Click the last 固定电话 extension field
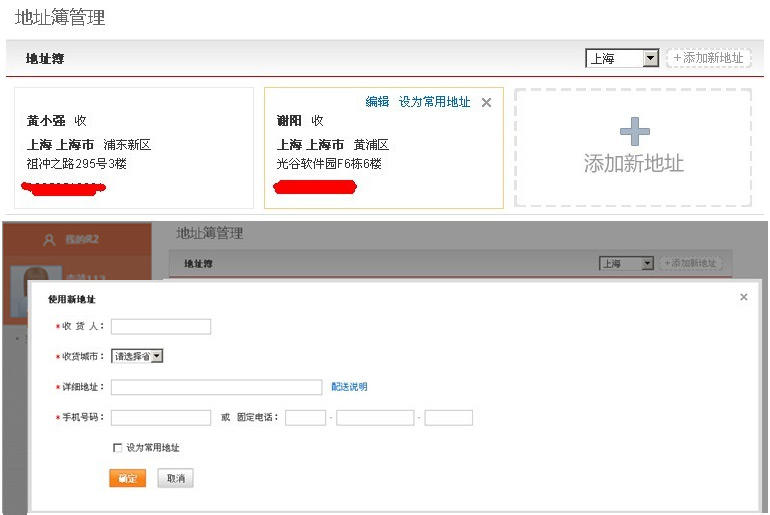Viewport: 770px width, 515px height. coord(448,417)
